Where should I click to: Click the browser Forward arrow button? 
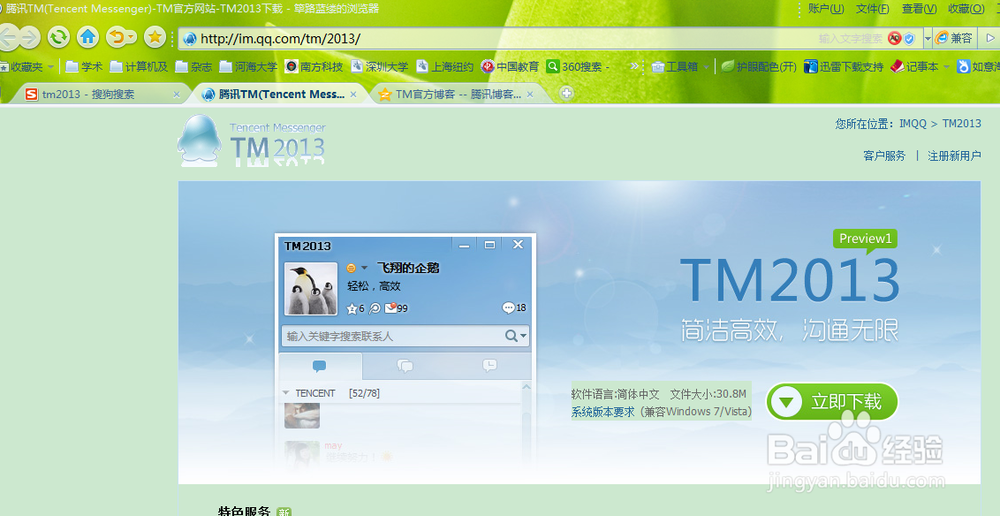(28, 38)
